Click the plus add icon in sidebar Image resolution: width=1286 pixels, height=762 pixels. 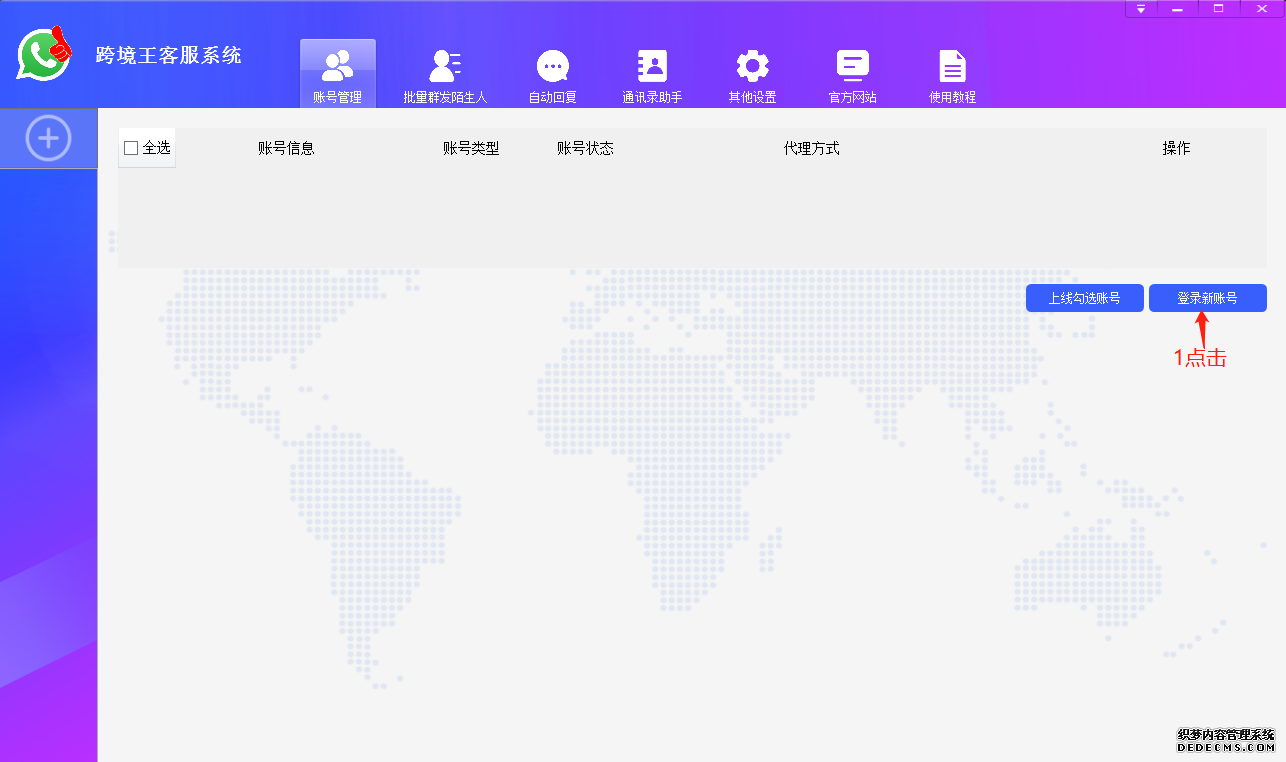[x=48, y=138]
